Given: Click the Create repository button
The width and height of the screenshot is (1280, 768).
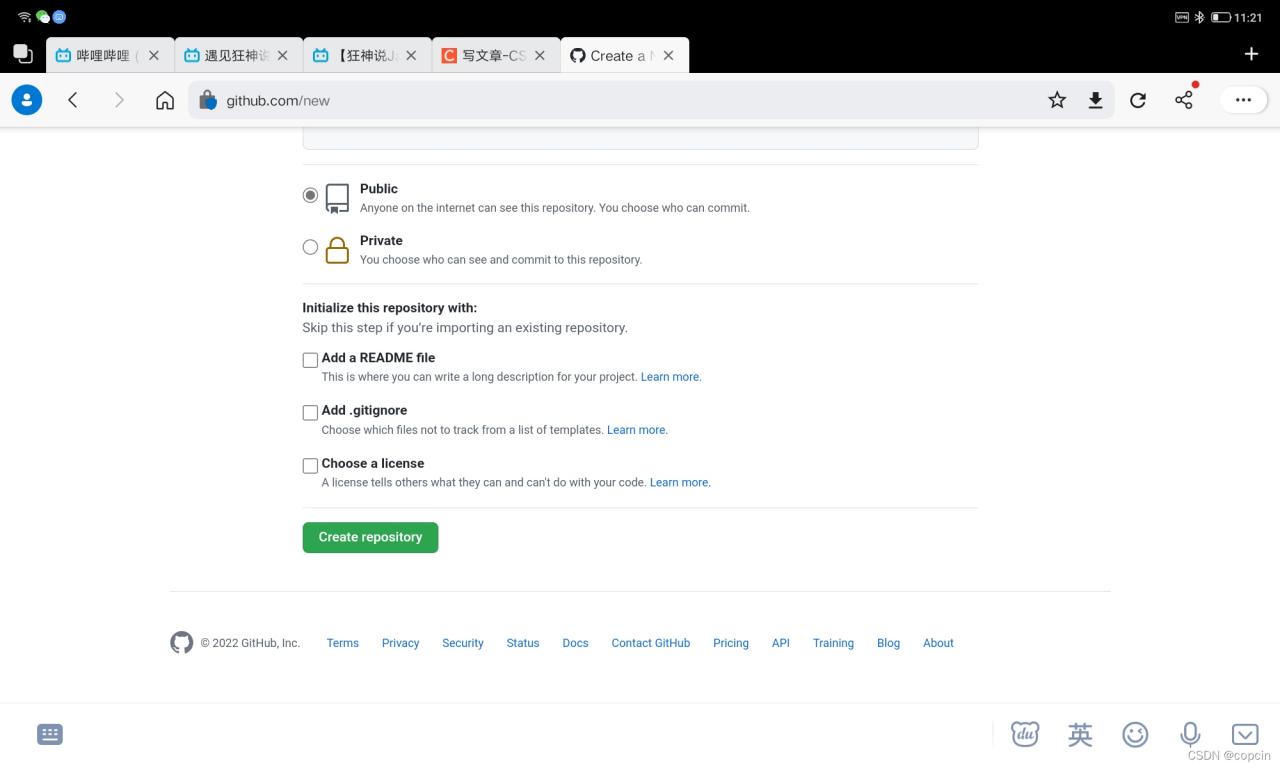Looking at the screenshot, I should pos(370,537).
